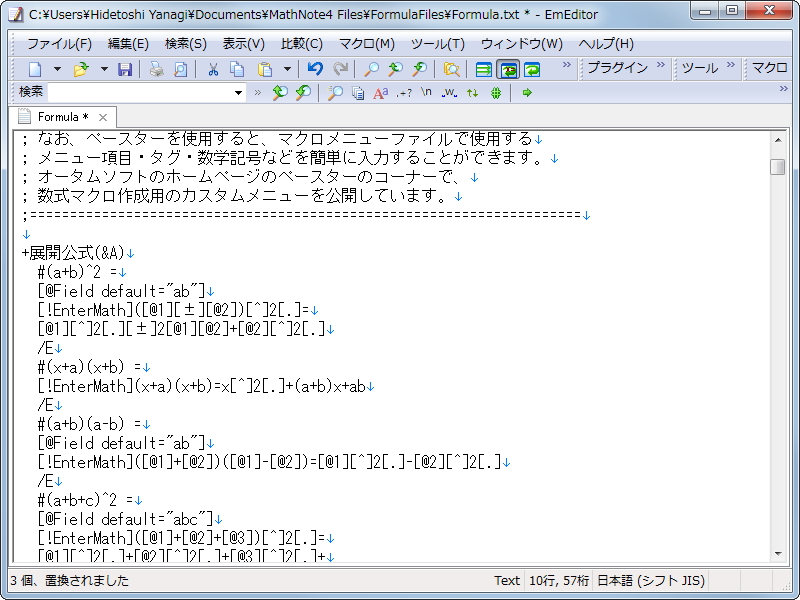Click 日本語 (シフト JIS) encoding in status bar
This screenshot has height=600, width=800.
651,581
